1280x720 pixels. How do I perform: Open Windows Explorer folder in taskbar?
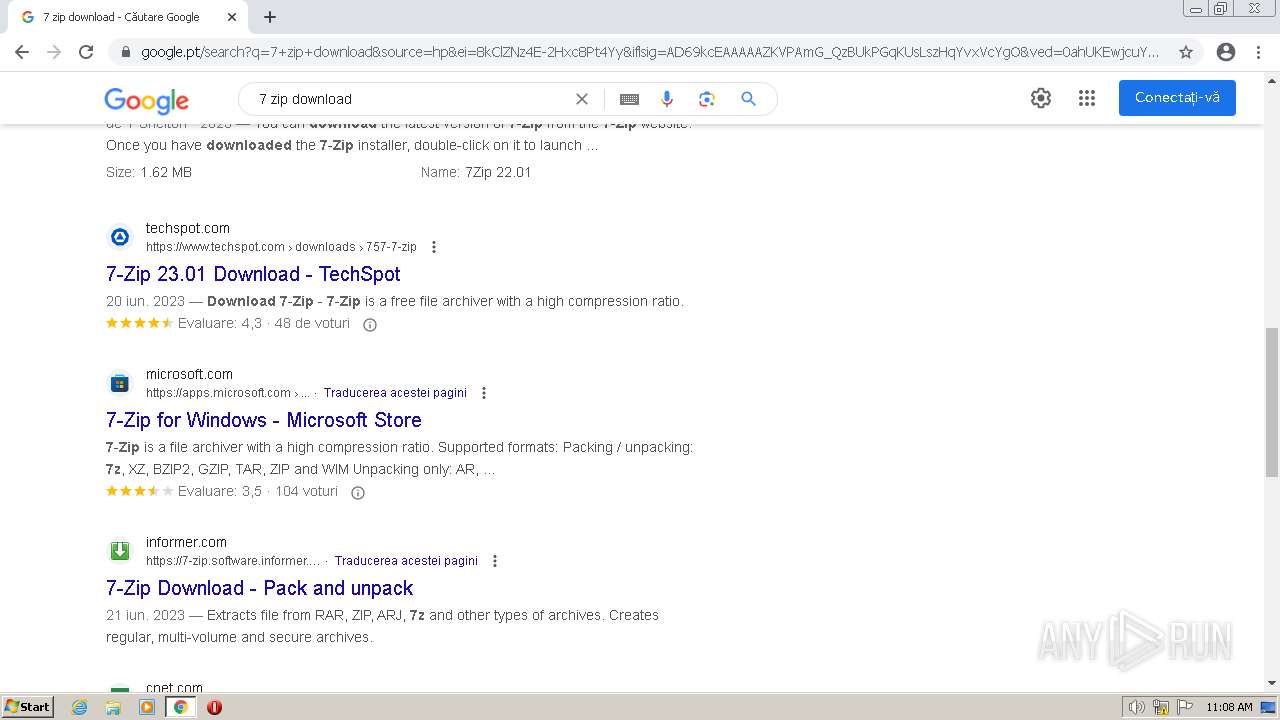[113, 707]
